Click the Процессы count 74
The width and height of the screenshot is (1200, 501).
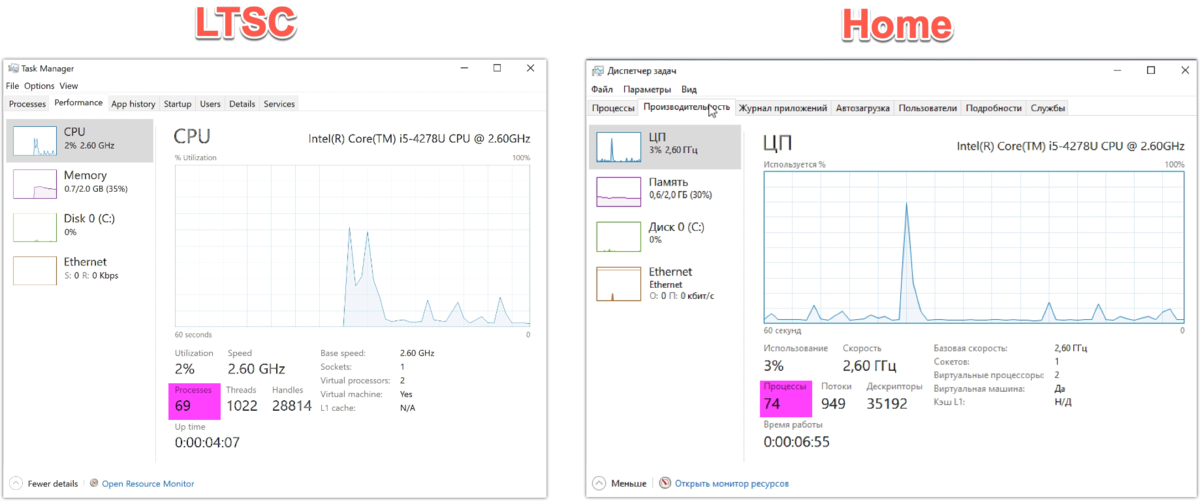click(774, 404)
